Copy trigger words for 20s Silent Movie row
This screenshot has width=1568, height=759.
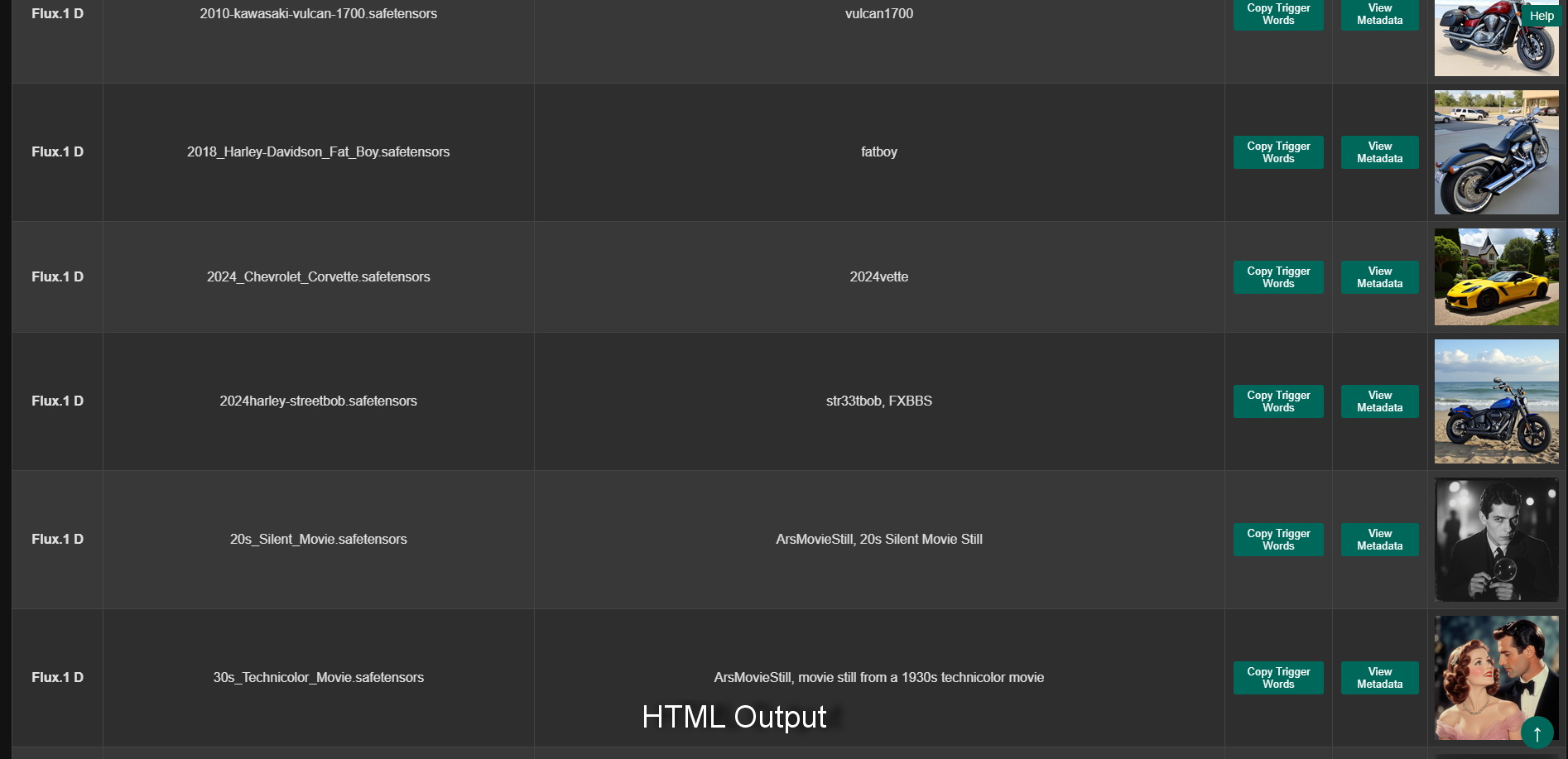tap(1278, 540)
